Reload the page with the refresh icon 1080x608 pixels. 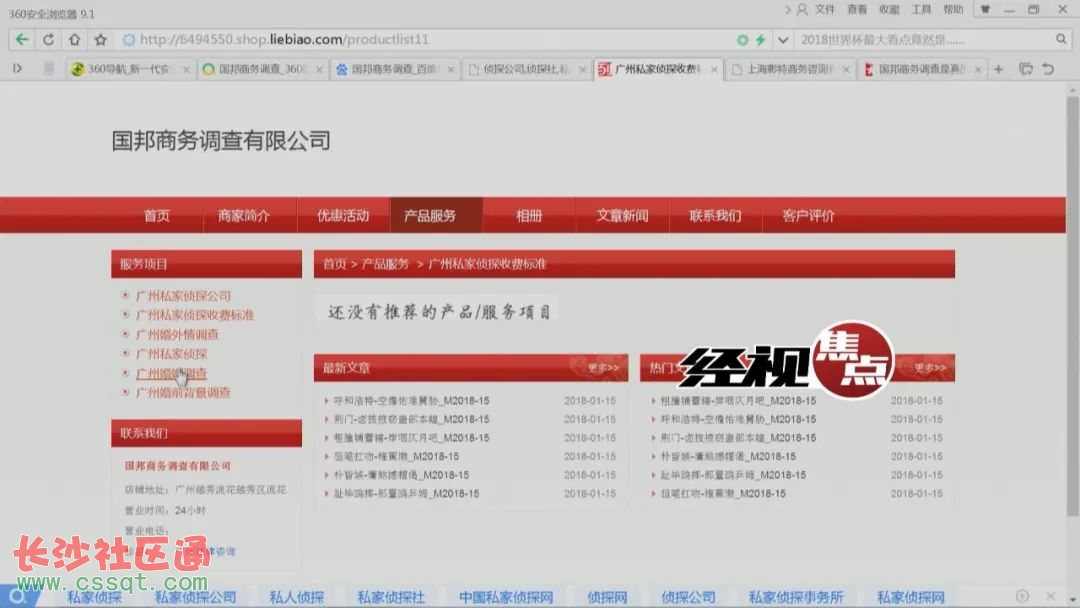(x=48, y=39)
